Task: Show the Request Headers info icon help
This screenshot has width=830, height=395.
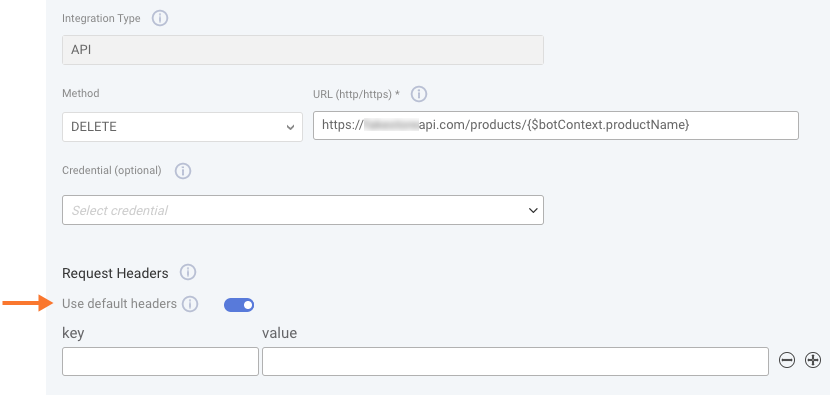Action: tap(188, 273)
